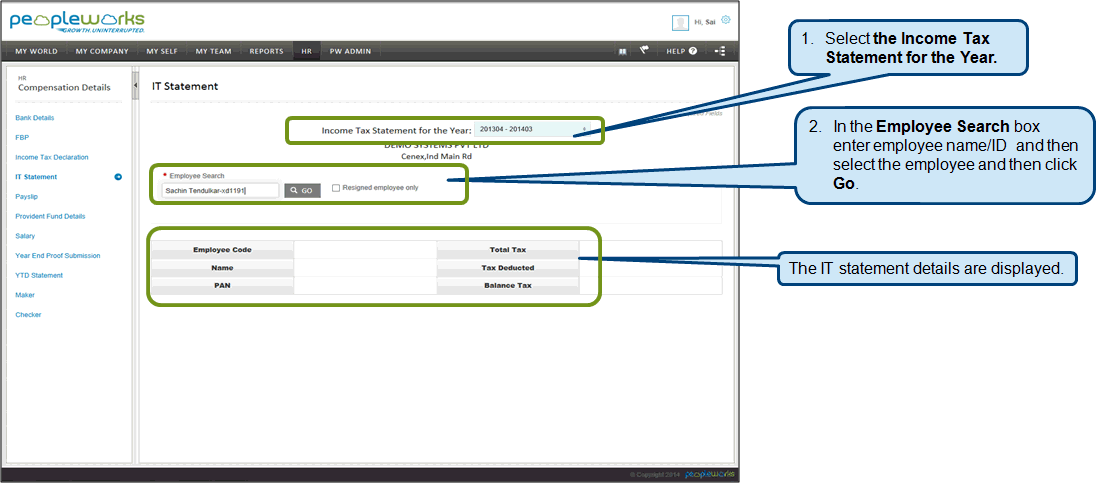
Task: Open the settings gear beside Hi, Sai
Action: click(x=726, y=20)
